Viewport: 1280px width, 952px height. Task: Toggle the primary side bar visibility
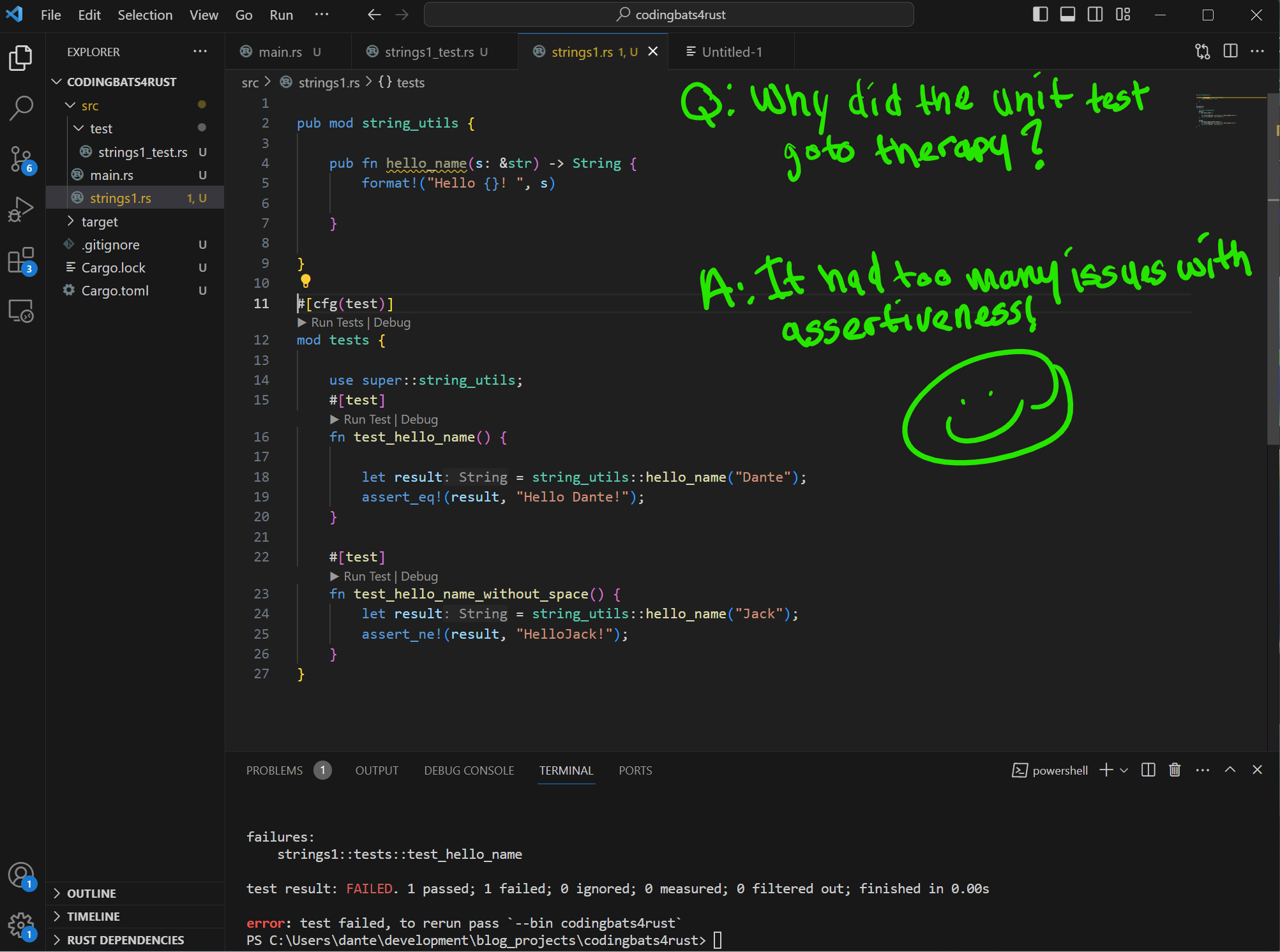(x=1040, y=15)
